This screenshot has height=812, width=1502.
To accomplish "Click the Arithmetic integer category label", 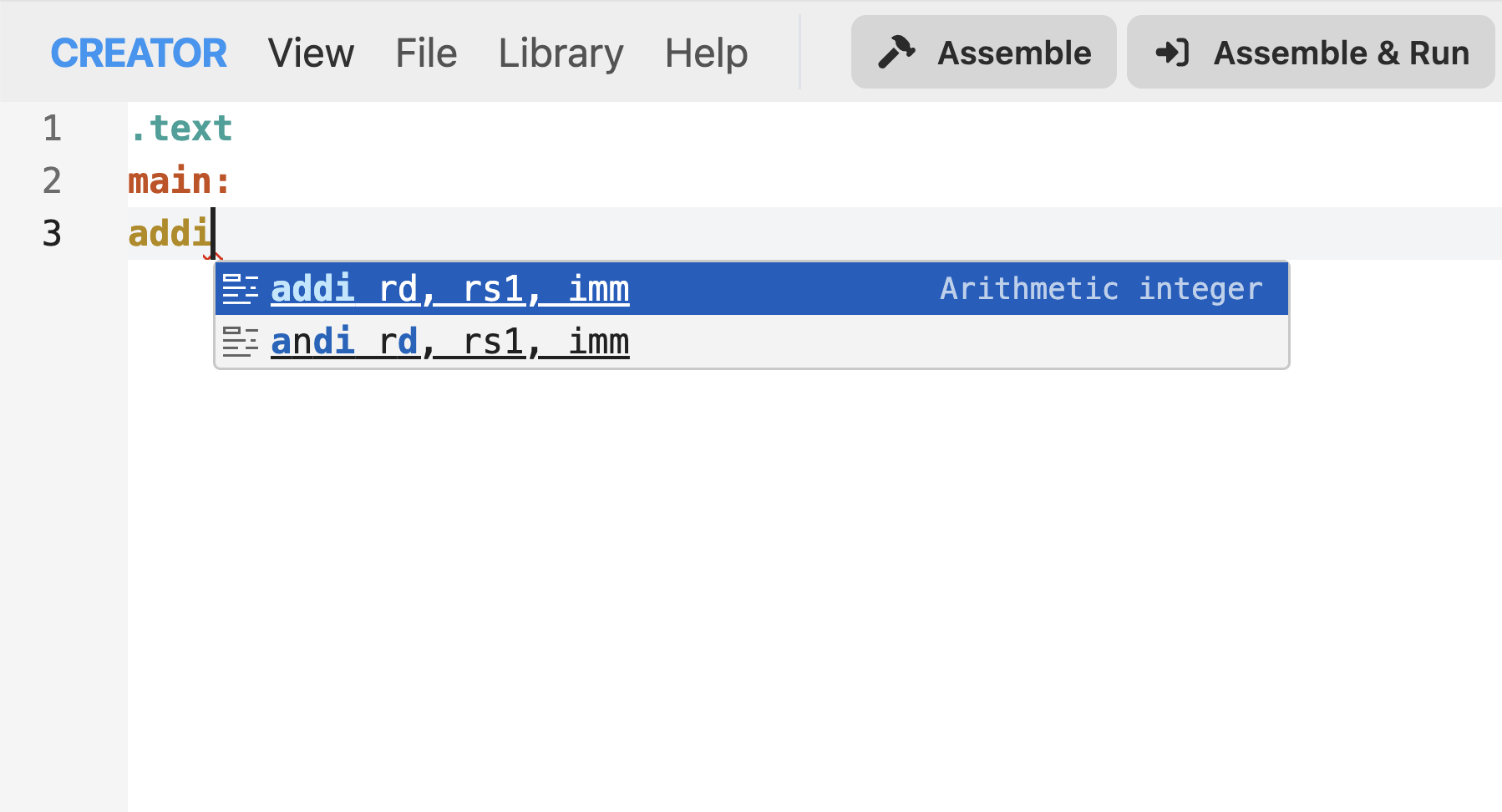I will pyautogui.click(x=1101, y=288).
